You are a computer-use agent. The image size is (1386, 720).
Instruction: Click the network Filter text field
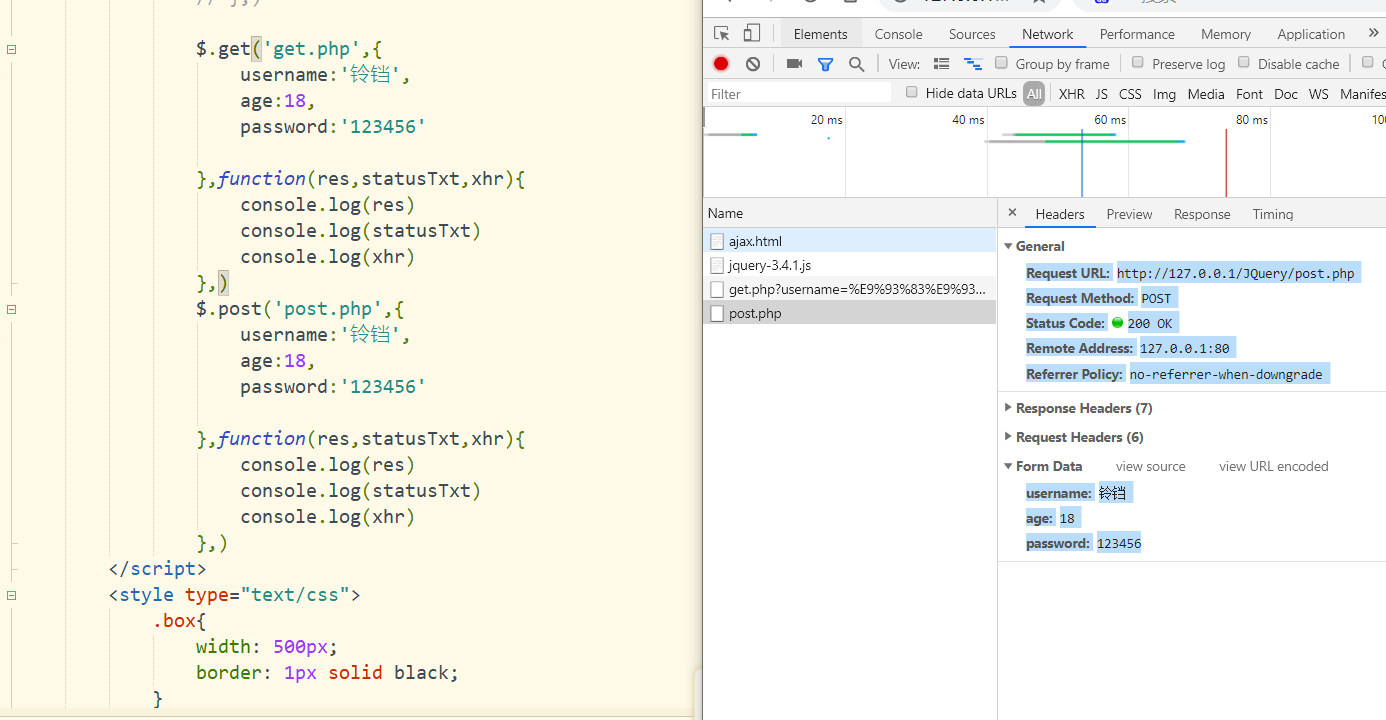(x=798, y=93)
